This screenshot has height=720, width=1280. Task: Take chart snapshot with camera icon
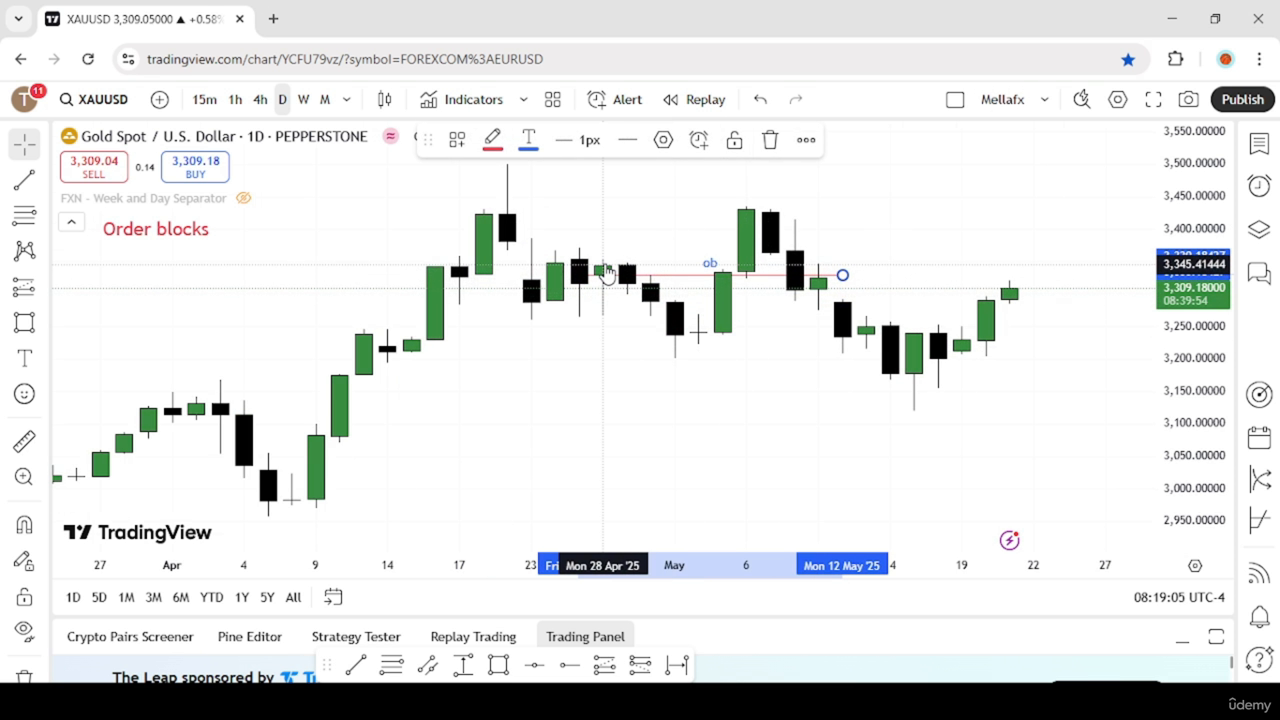coord(1188,99)
